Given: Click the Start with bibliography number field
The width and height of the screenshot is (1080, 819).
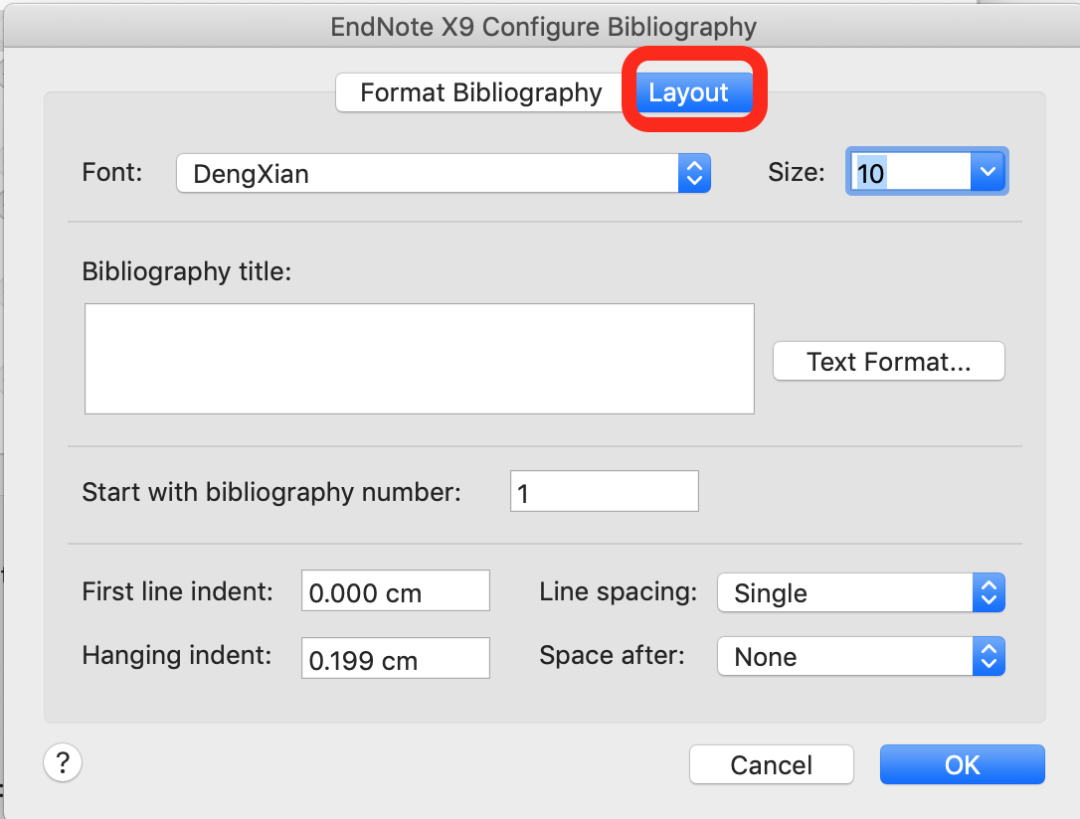Looking at the screenshot, I should pyautogui.click(x=604, y=491).
